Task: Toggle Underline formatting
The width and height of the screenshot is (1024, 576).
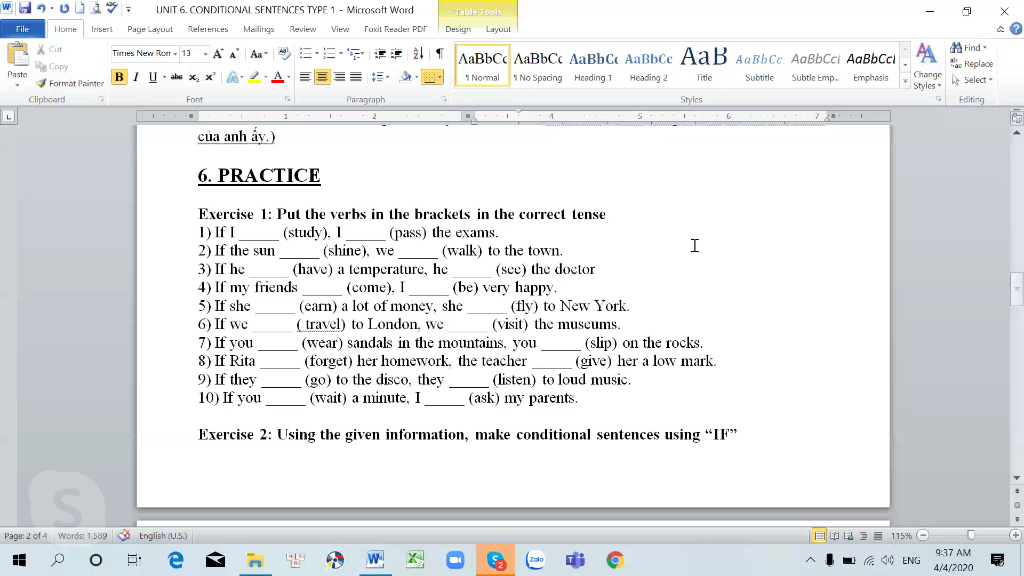Action: tap(153, 77)
